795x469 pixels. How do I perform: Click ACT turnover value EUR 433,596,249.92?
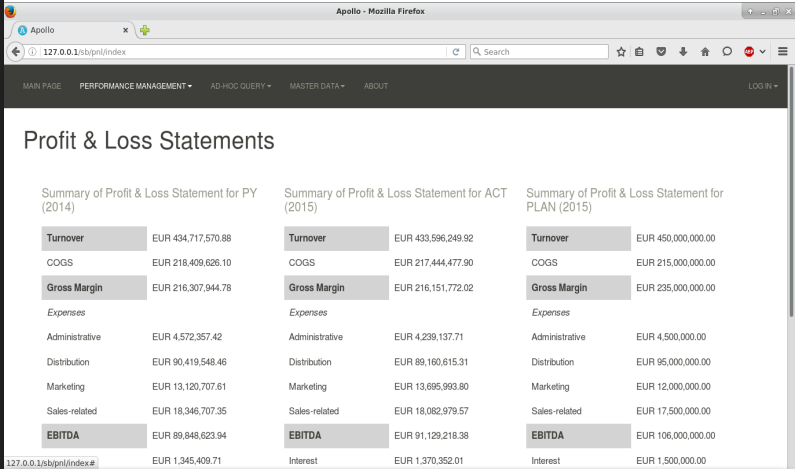pos(433,238)
